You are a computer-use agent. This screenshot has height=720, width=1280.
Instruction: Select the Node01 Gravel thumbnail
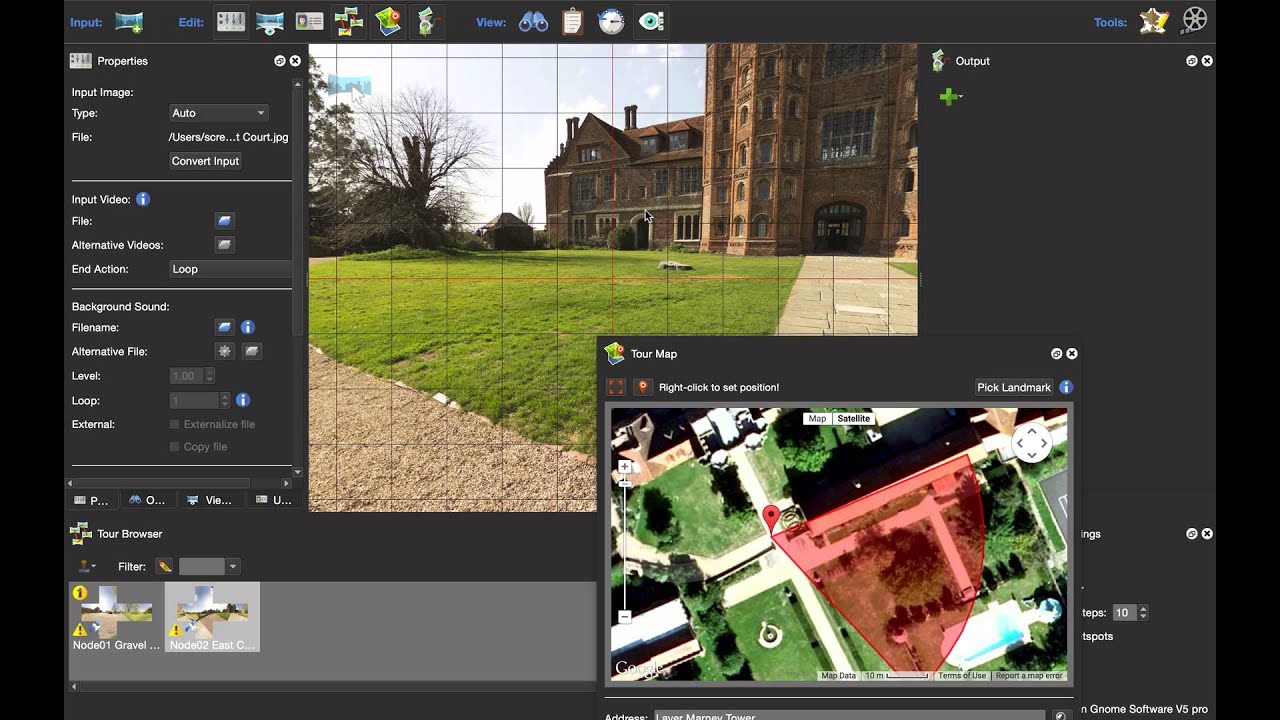point(116,617)
